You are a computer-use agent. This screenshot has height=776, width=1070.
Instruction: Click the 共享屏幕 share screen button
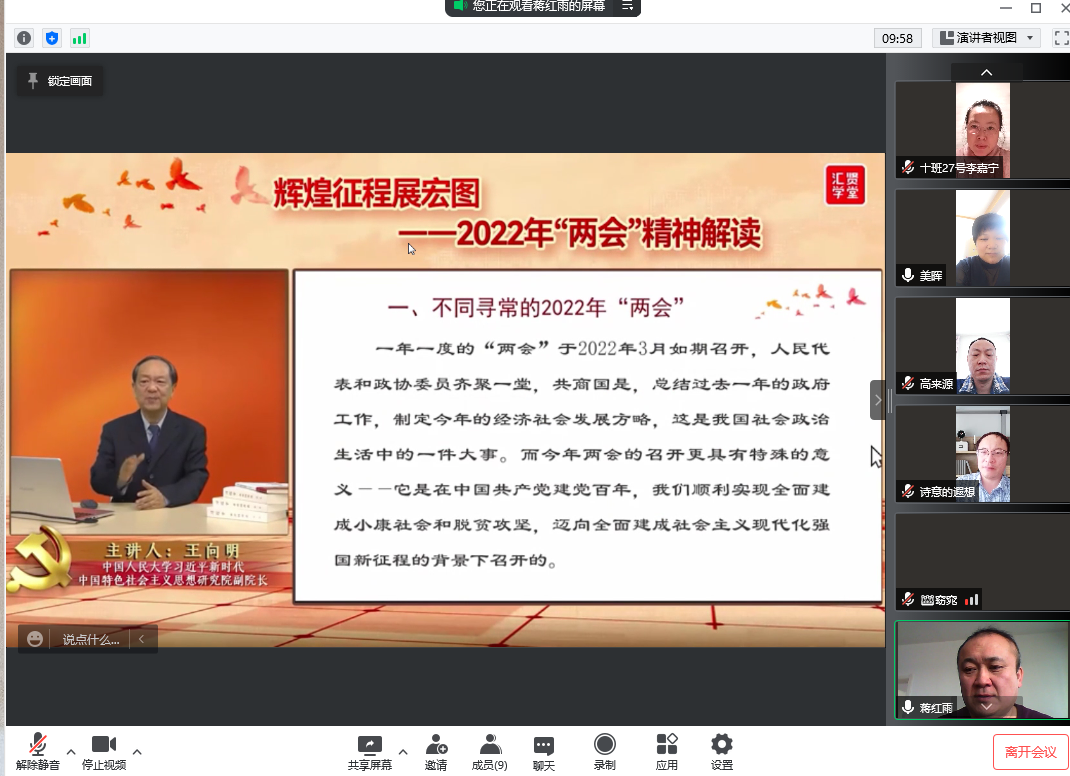tap(370, 751)
